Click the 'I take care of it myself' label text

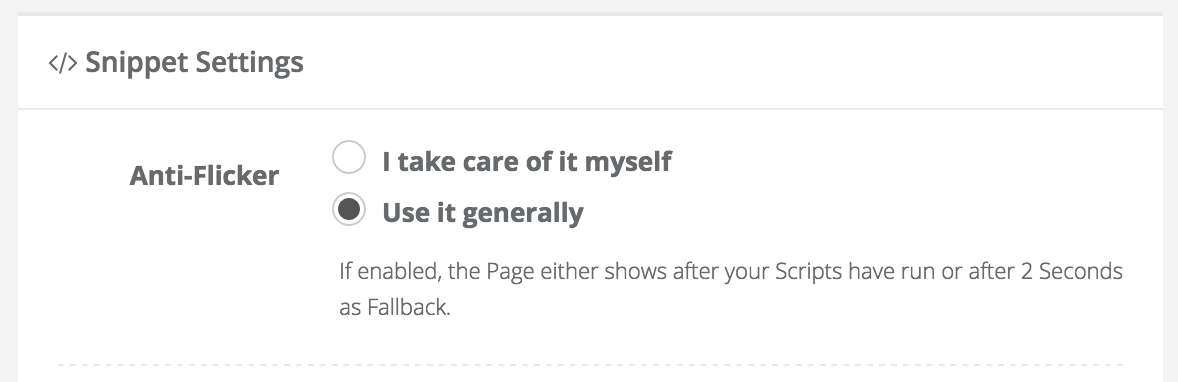[x=527, y=161]
